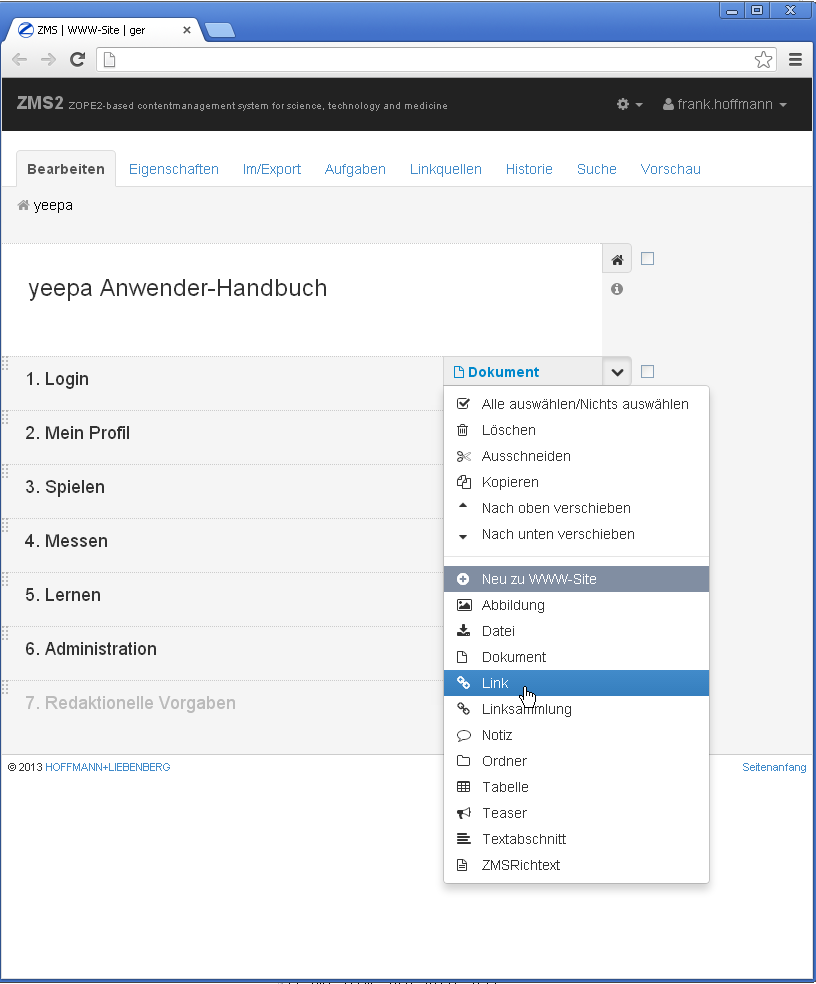Open the 2. Mein Profil chapter
The width and height of the screenshot is (816, 984).
(77, 433)
